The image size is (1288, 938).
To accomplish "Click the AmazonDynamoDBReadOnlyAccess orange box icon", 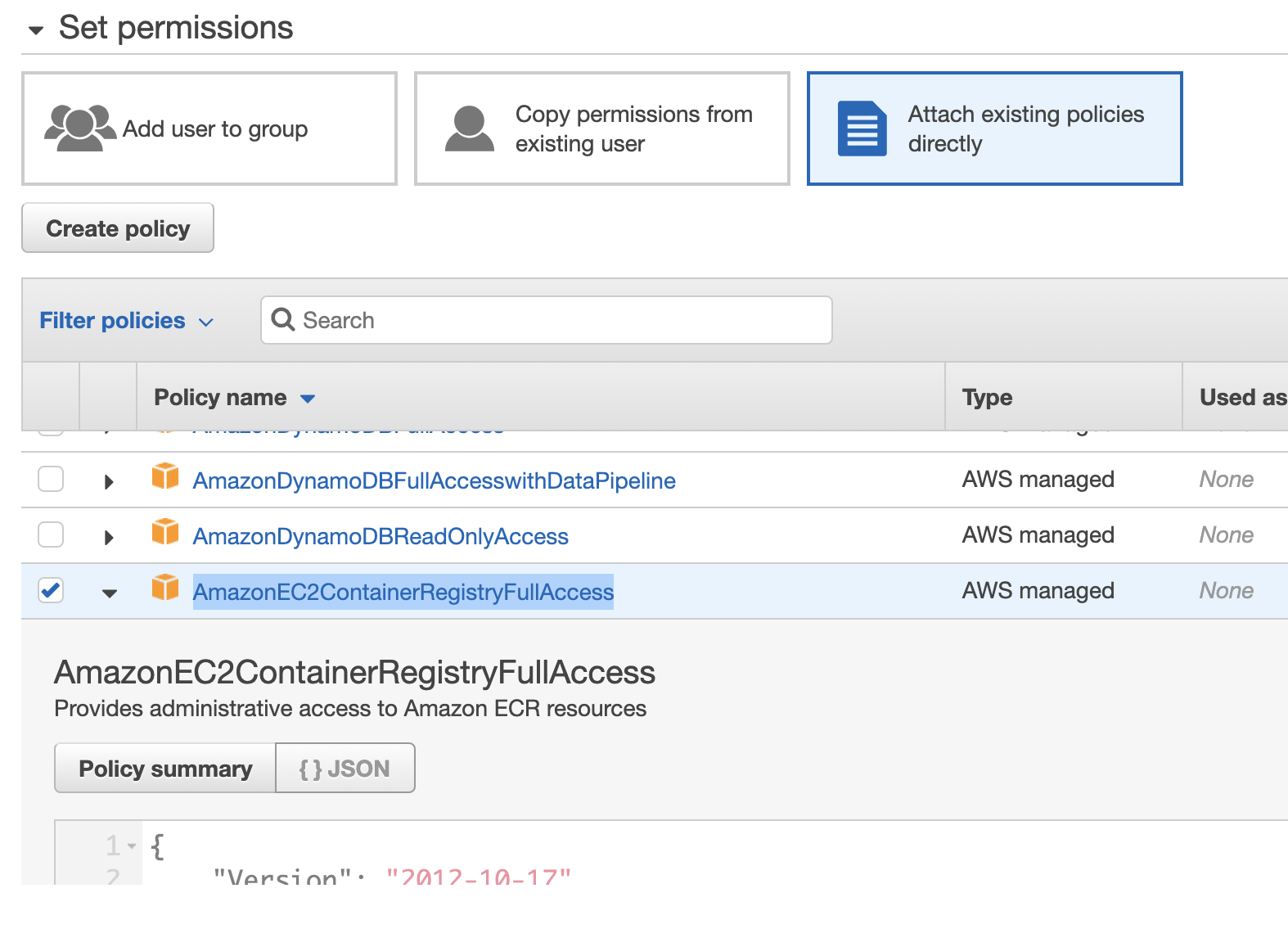I will point(165,531).
